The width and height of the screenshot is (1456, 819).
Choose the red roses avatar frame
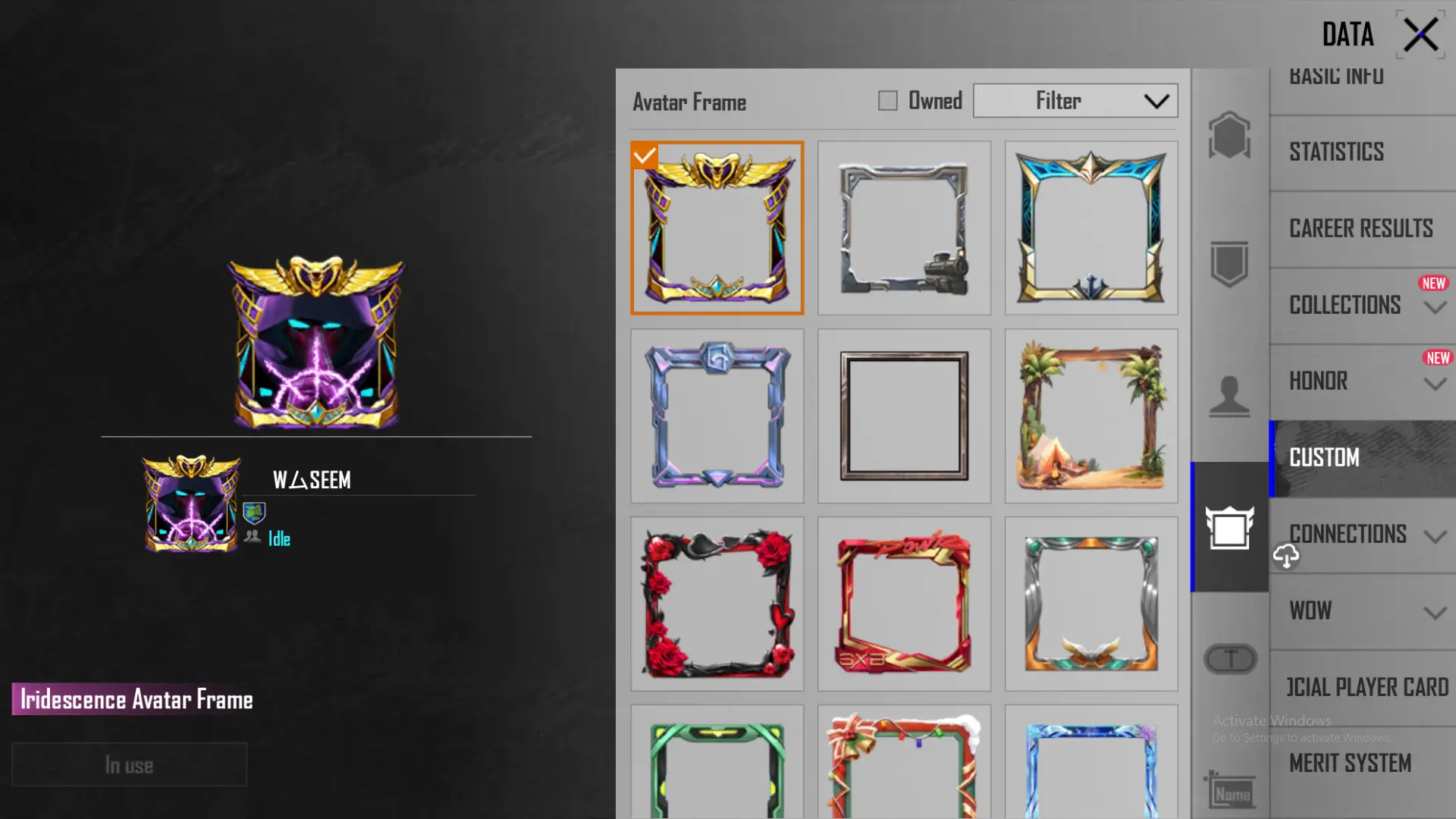pos(717,604)
